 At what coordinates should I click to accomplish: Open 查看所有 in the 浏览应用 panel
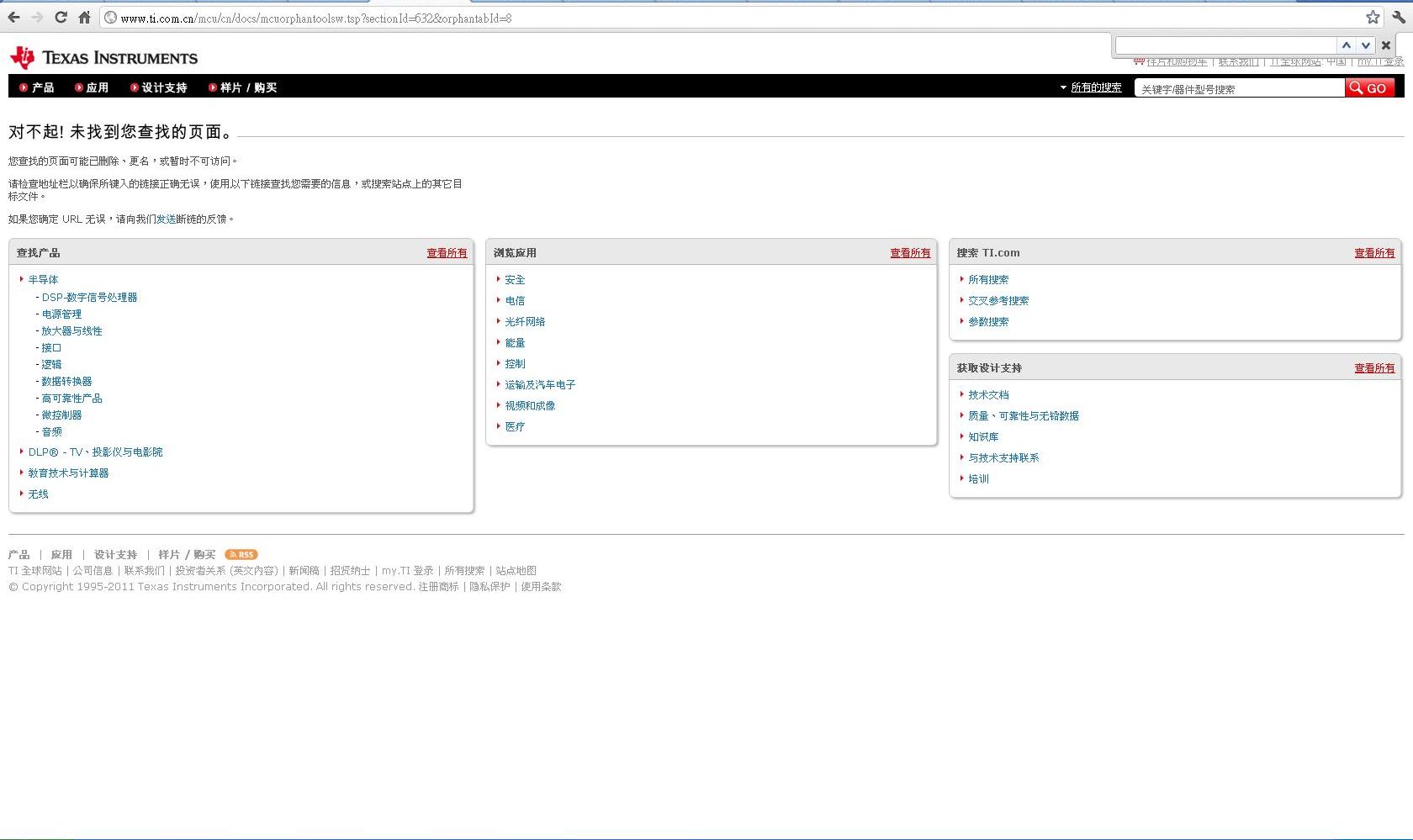(910, 253)
